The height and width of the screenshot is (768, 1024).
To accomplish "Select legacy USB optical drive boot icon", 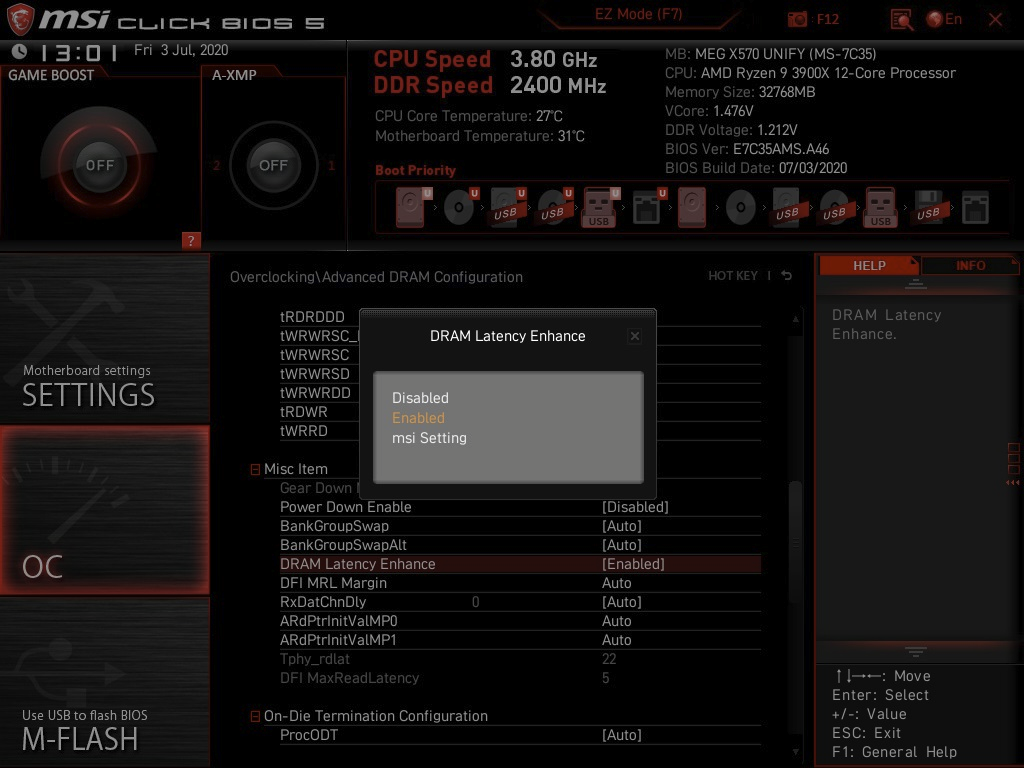I will pos(835,208).
